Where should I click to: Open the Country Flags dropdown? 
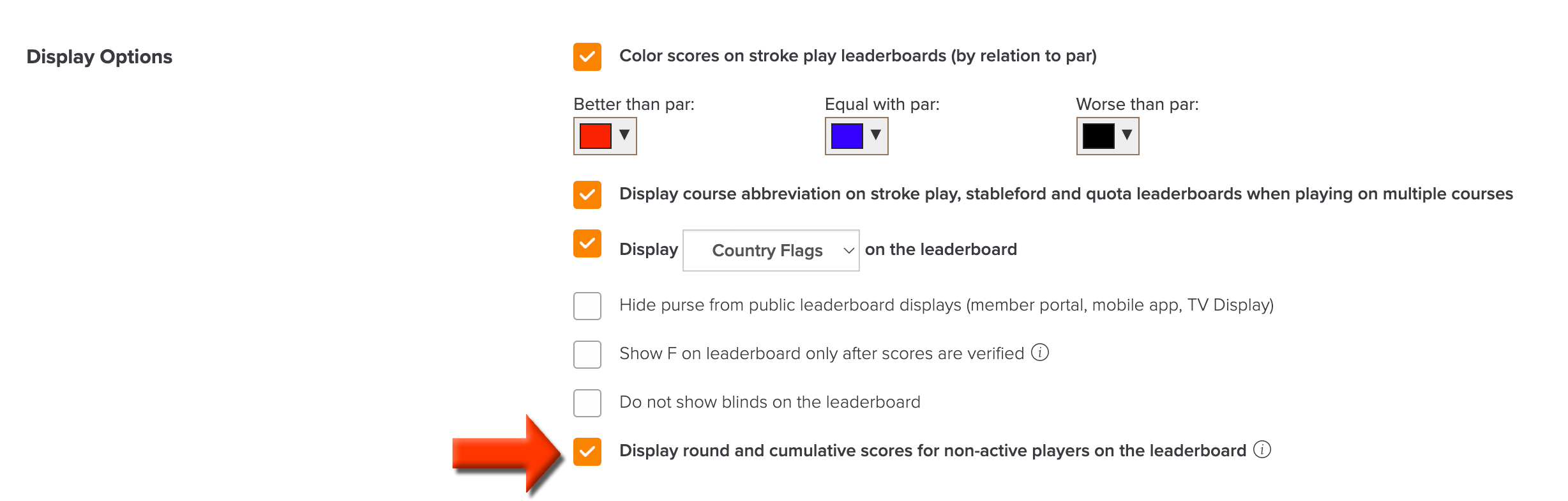click(771, 250)
